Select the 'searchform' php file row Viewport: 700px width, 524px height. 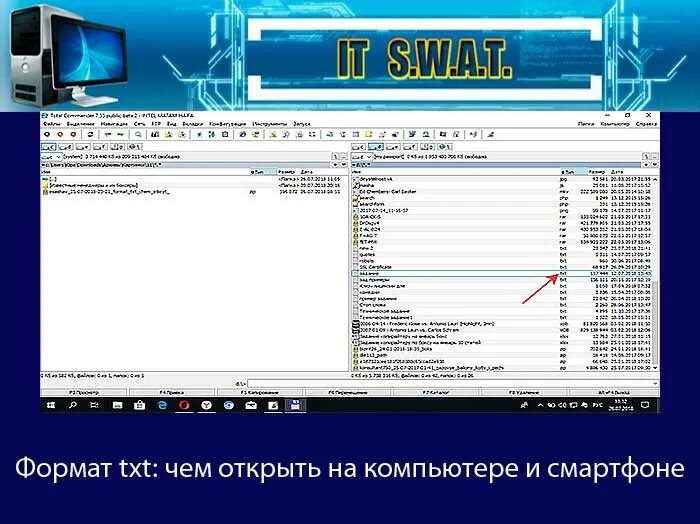click(502, 204)
